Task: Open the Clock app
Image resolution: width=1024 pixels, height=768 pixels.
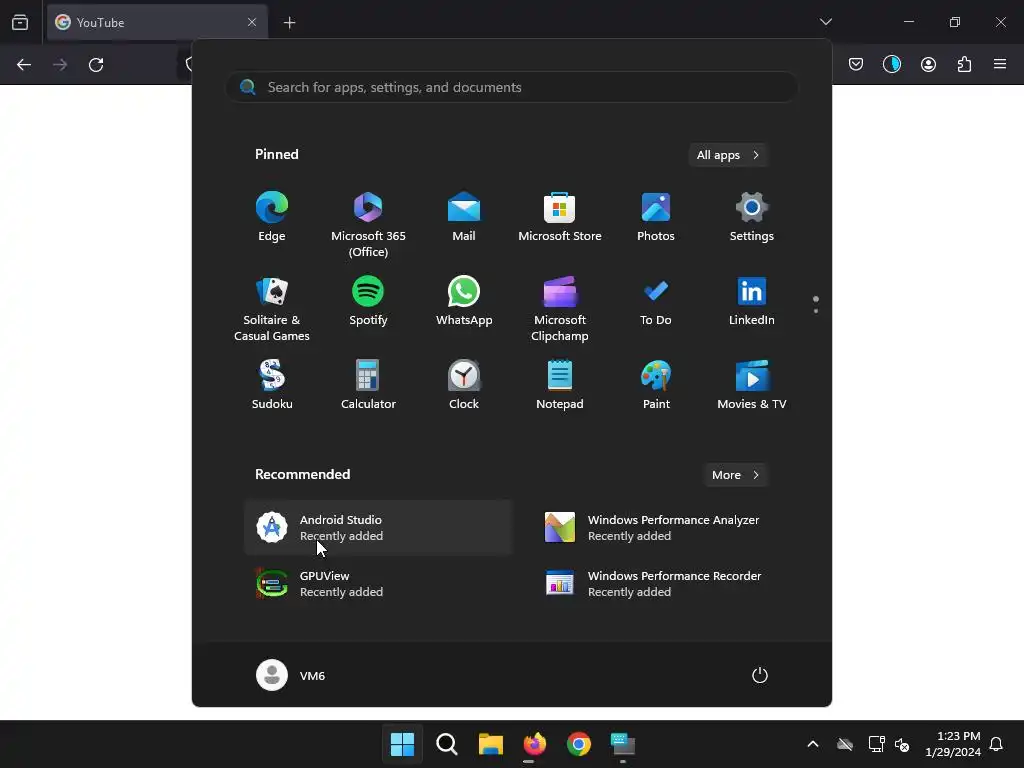Action: tap(464, 385)
